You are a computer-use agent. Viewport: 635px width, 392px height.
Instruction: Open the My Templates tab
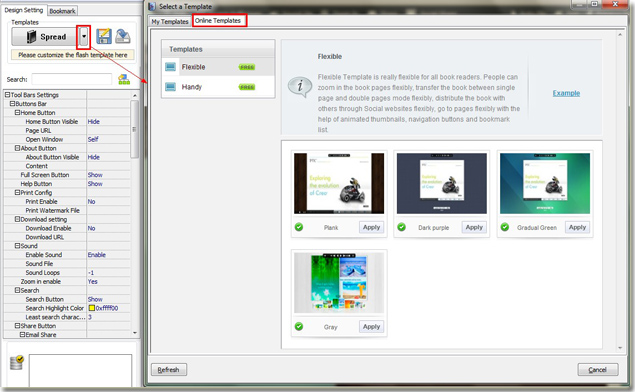(170, 21)
